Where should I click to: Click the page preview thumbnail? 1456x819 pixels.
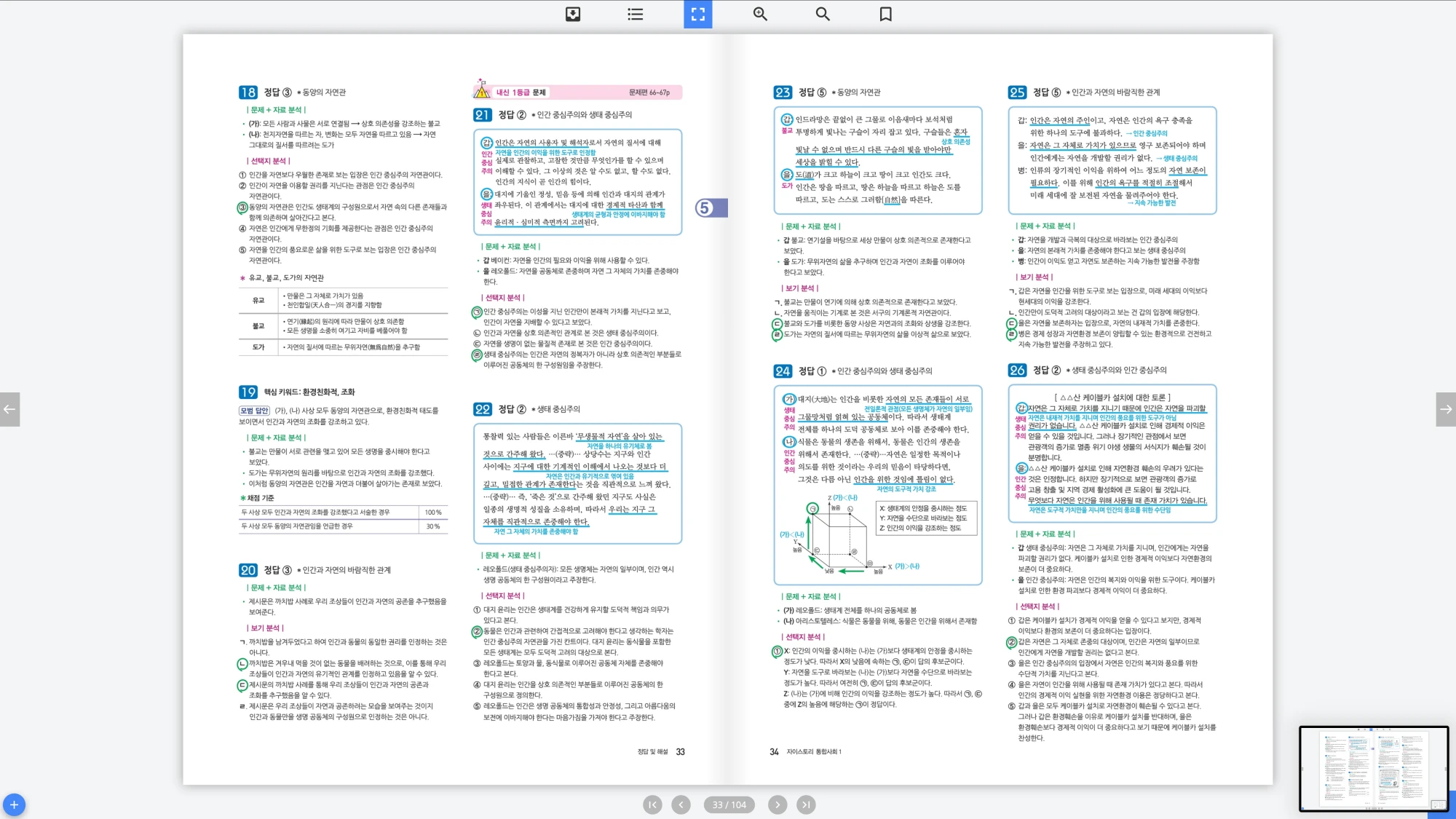coord(1373,768)
